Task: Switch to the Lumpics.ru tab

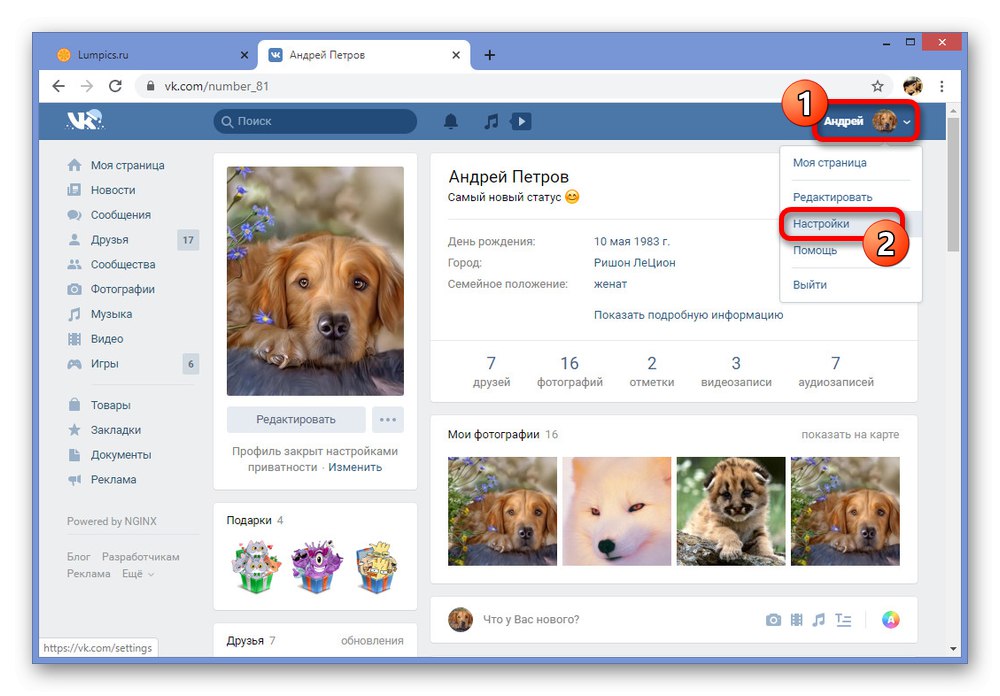Action: [x=153, y=55]
